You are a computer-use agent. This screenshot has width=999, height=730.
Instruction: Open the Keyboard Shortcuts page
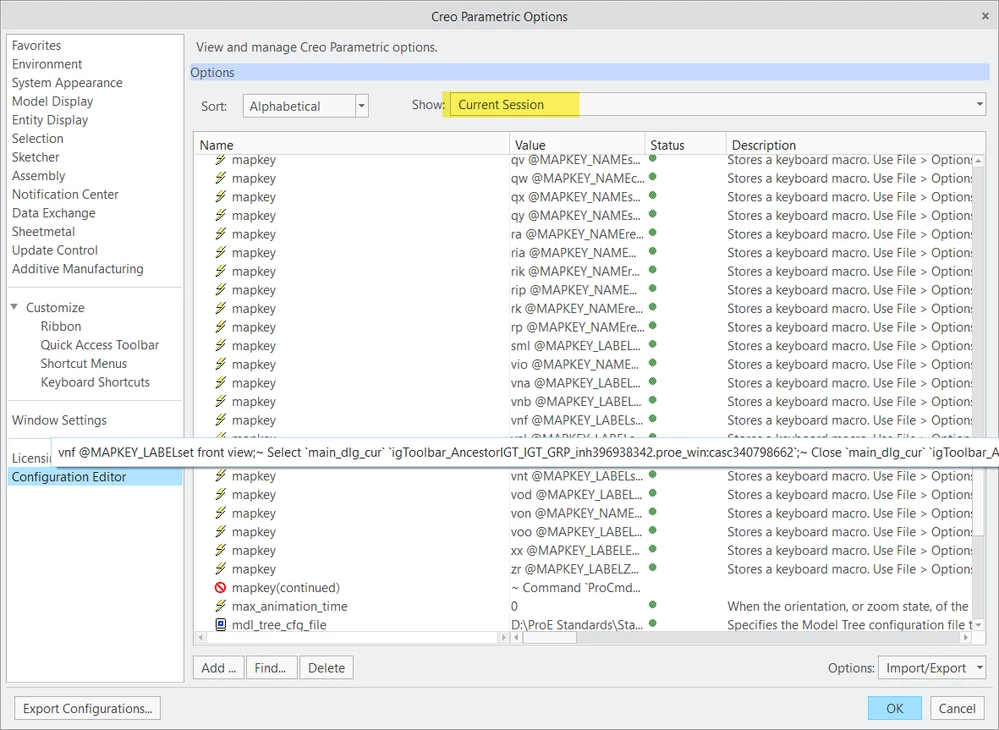click(x=95, y=382)
